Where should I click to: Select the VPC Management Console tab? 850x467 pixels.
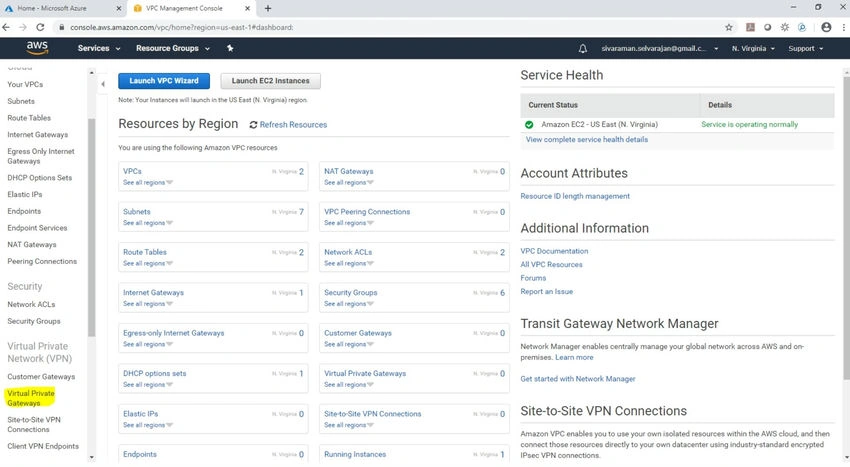(191, 8)
